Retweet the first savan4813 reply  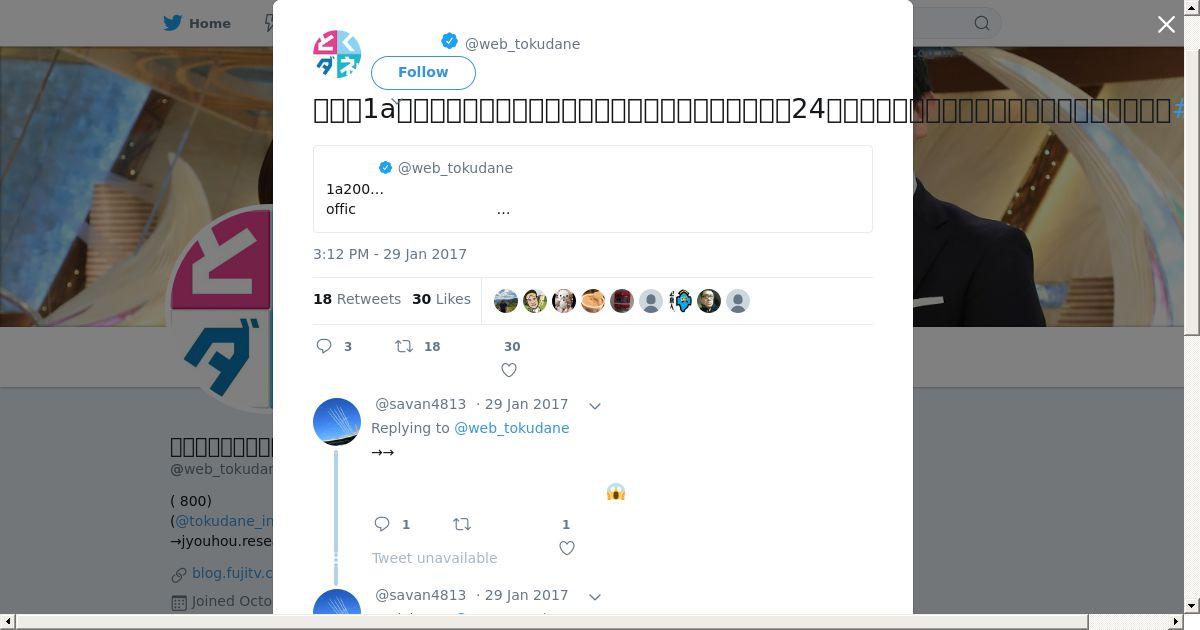tap(462, 524)
